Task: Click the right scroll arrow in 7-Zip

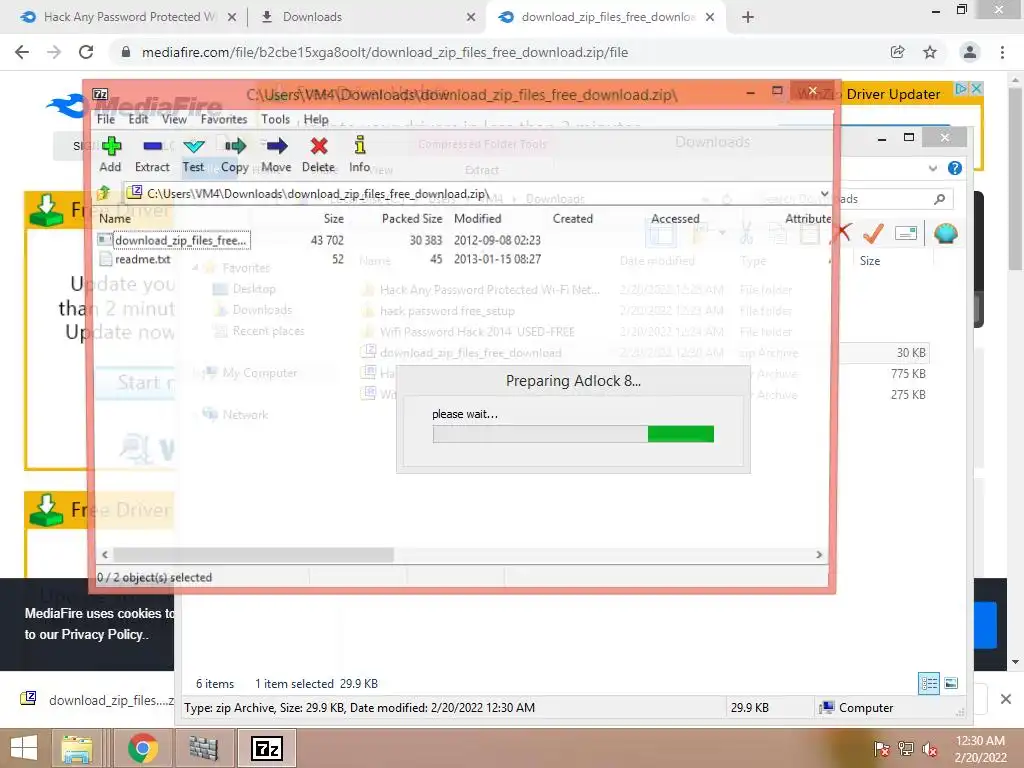Action: point(819,554)
